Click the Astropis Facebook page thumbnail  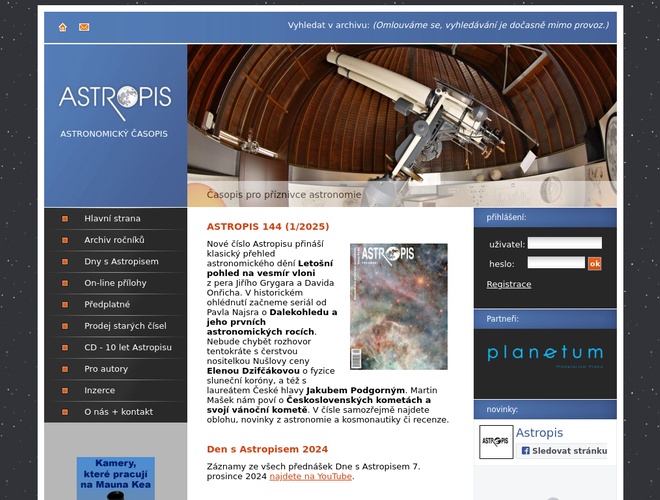(496, 442)
